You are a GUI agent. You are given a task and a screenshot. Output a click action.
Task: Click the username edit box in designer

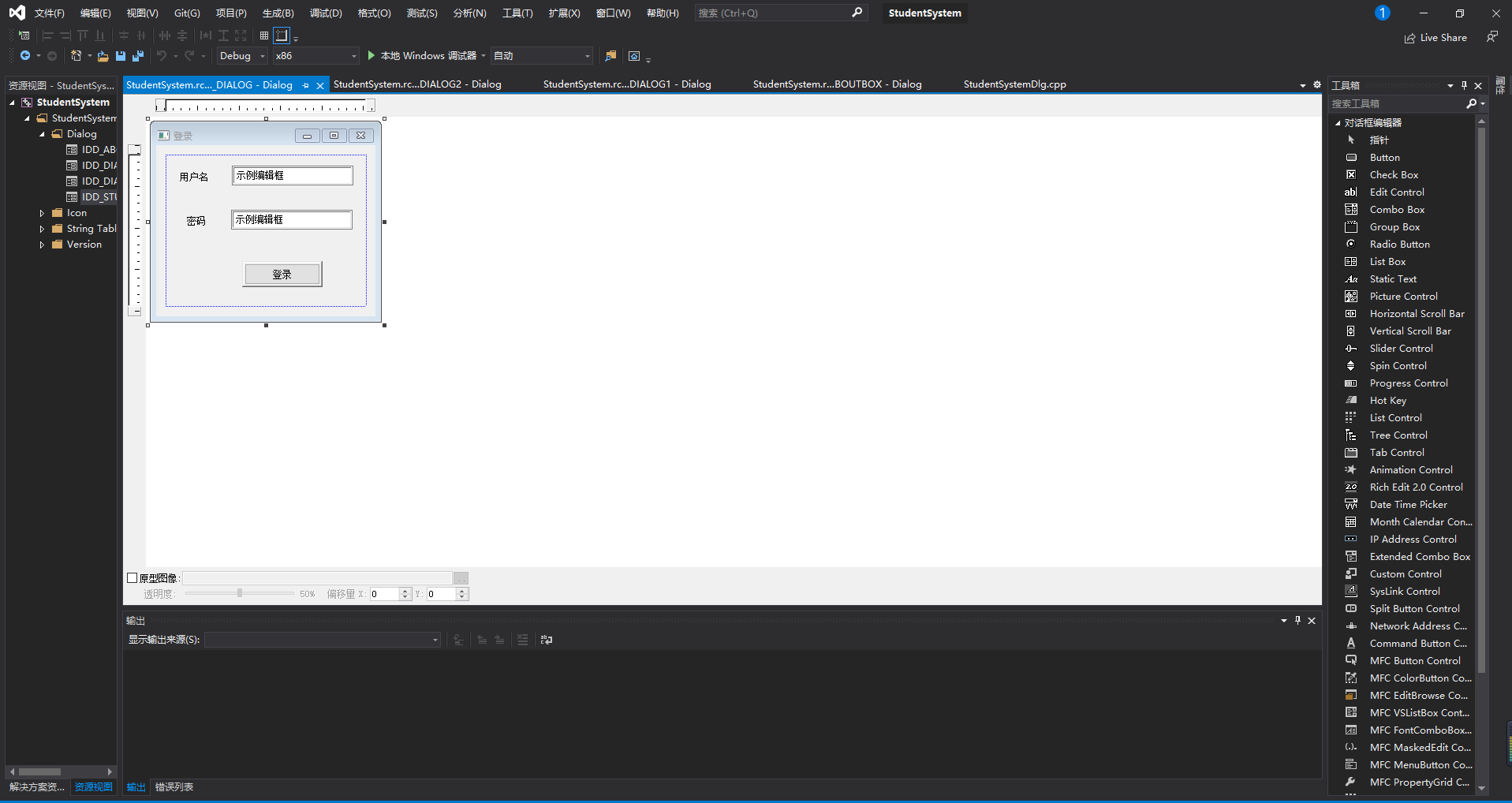click(293, 176)
